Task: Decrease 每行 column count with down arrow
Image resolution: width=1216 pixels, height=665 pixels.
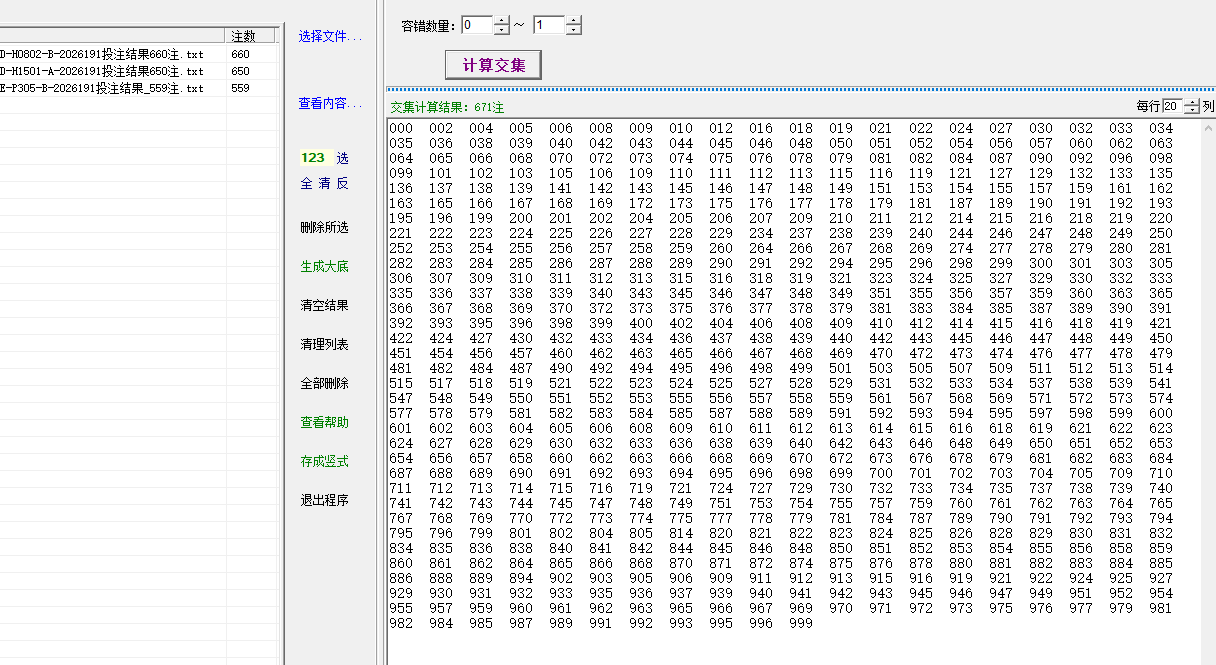Action: [x=1191, y=110]
